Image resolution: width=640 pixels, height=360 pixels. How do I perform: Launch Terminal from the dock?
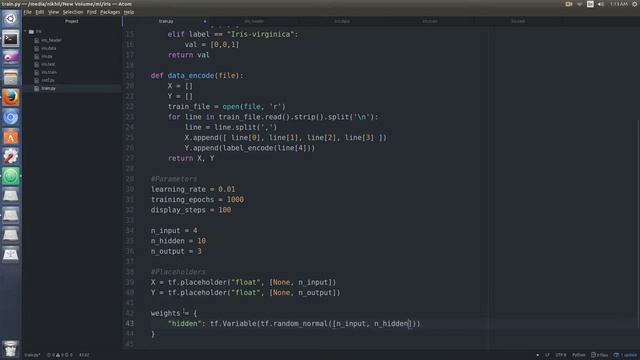click(x=11, y=39)
